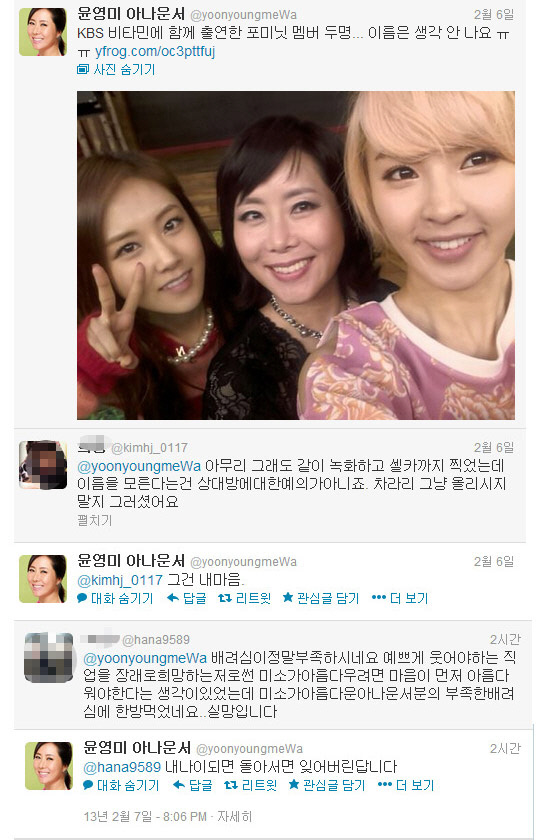Open @kimhj_0117 profile handle
The image size is (550, 840).
[x=149, y=447]
